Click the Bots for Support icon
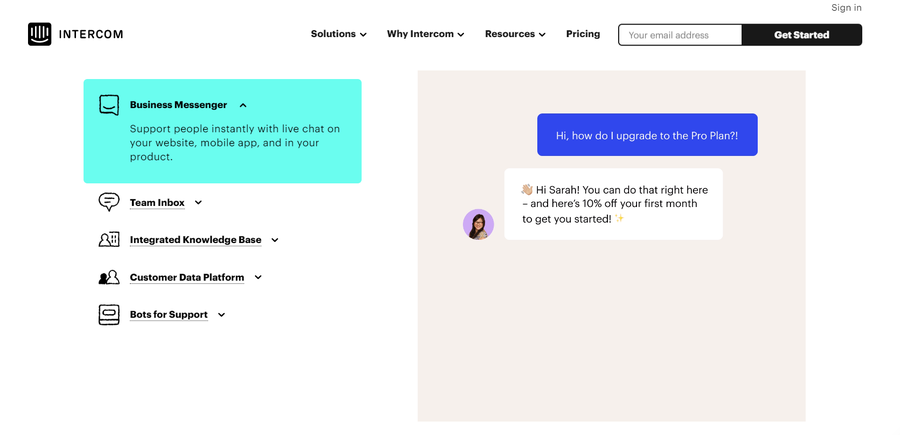The height and width of the screenshot is (435, 900). click(109, 314)
